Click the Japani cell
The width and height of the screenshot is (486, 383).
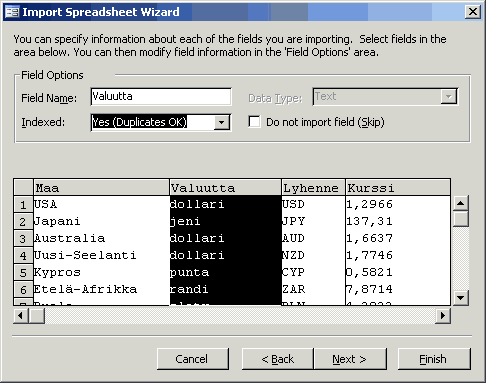[102, 221]
